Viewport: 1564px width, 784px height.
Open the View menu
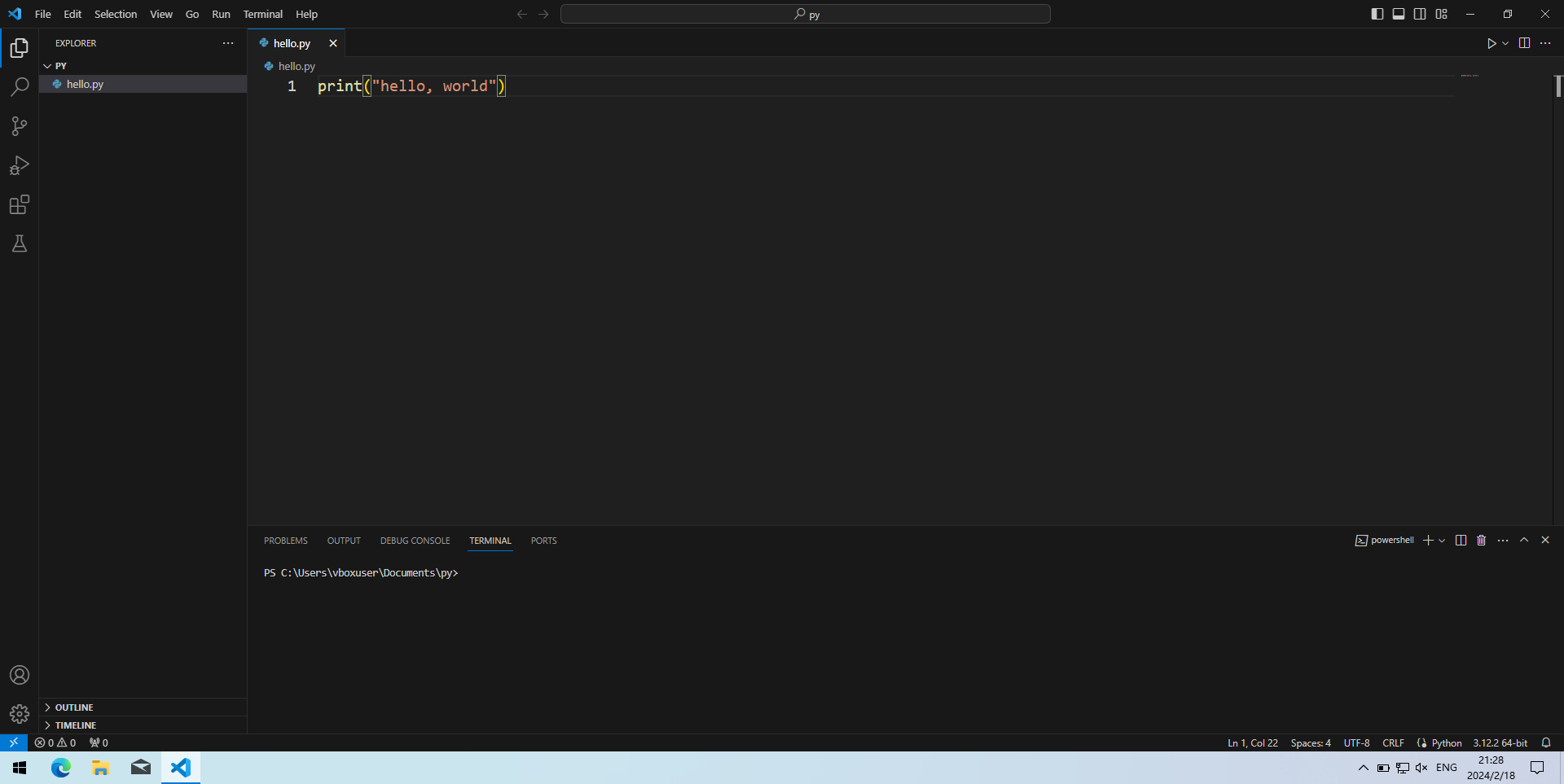click(161, 14)
